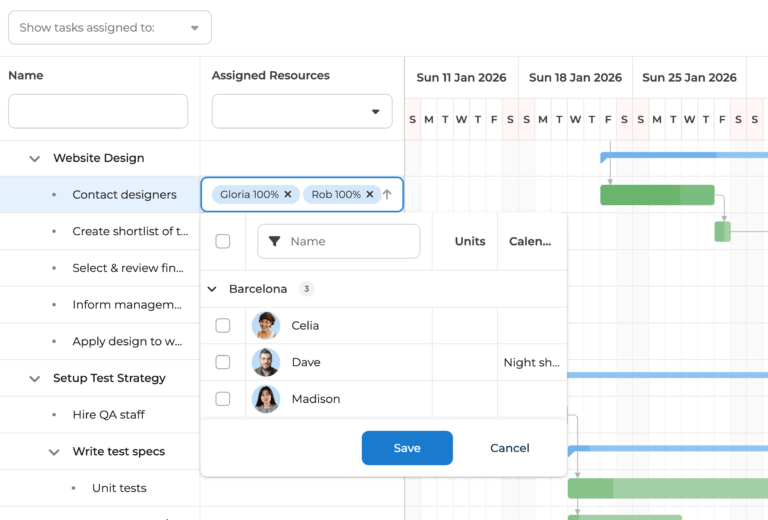Click the green Contact designers task bar
Image resolution: width=768 pixels, height=520 pixels.
pyautogui.click(x=657, y=195)
